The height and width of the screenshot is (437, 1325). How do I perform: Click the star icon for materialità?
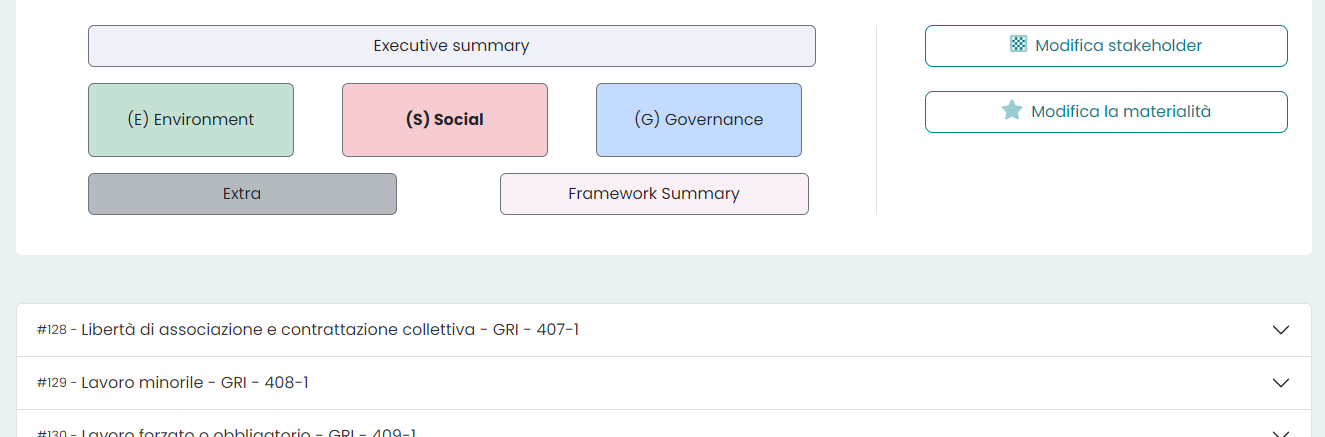(x=1012, y=111)
